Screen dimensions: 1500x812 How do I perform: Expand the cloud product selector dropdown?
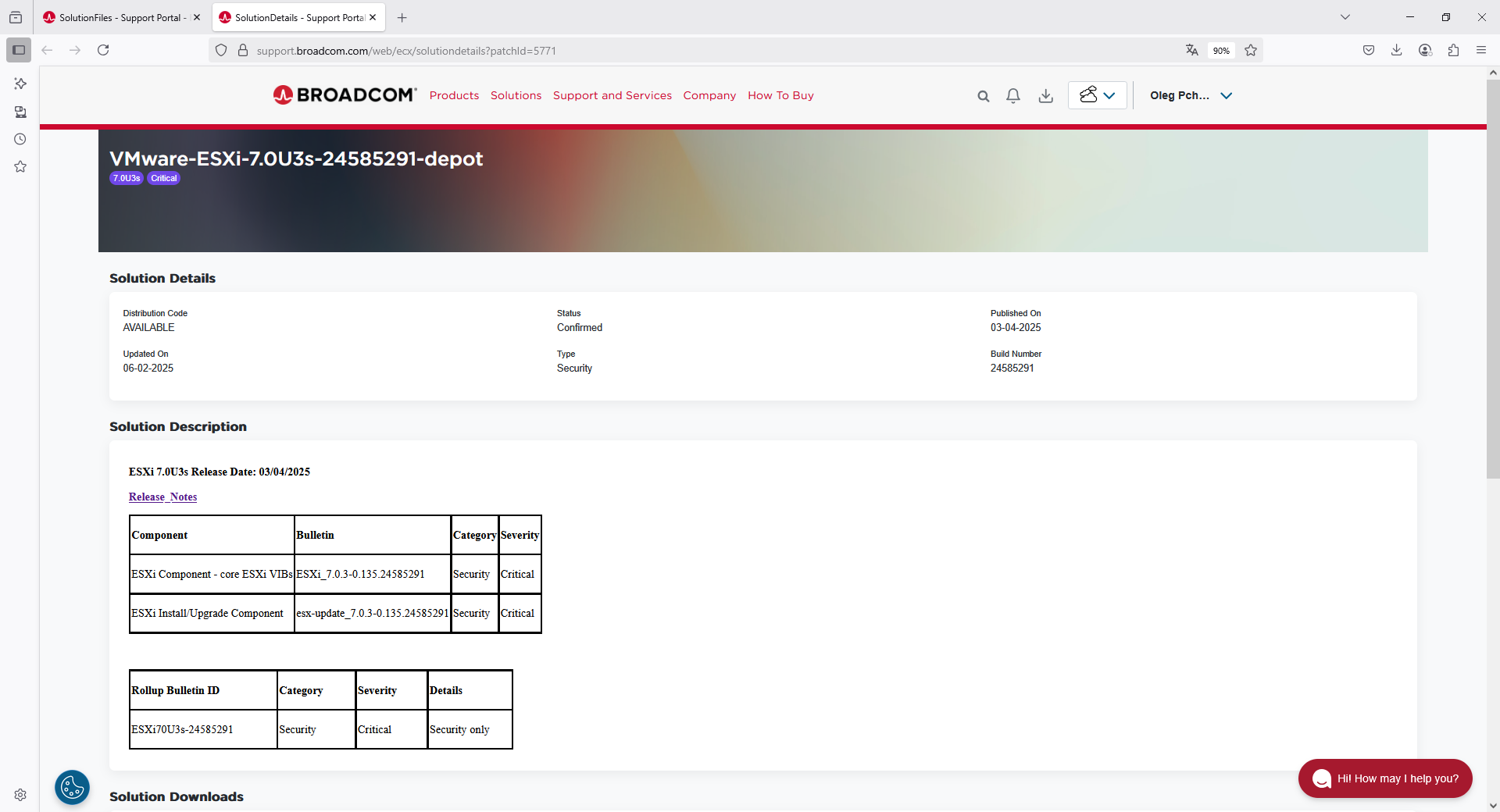1097,95
